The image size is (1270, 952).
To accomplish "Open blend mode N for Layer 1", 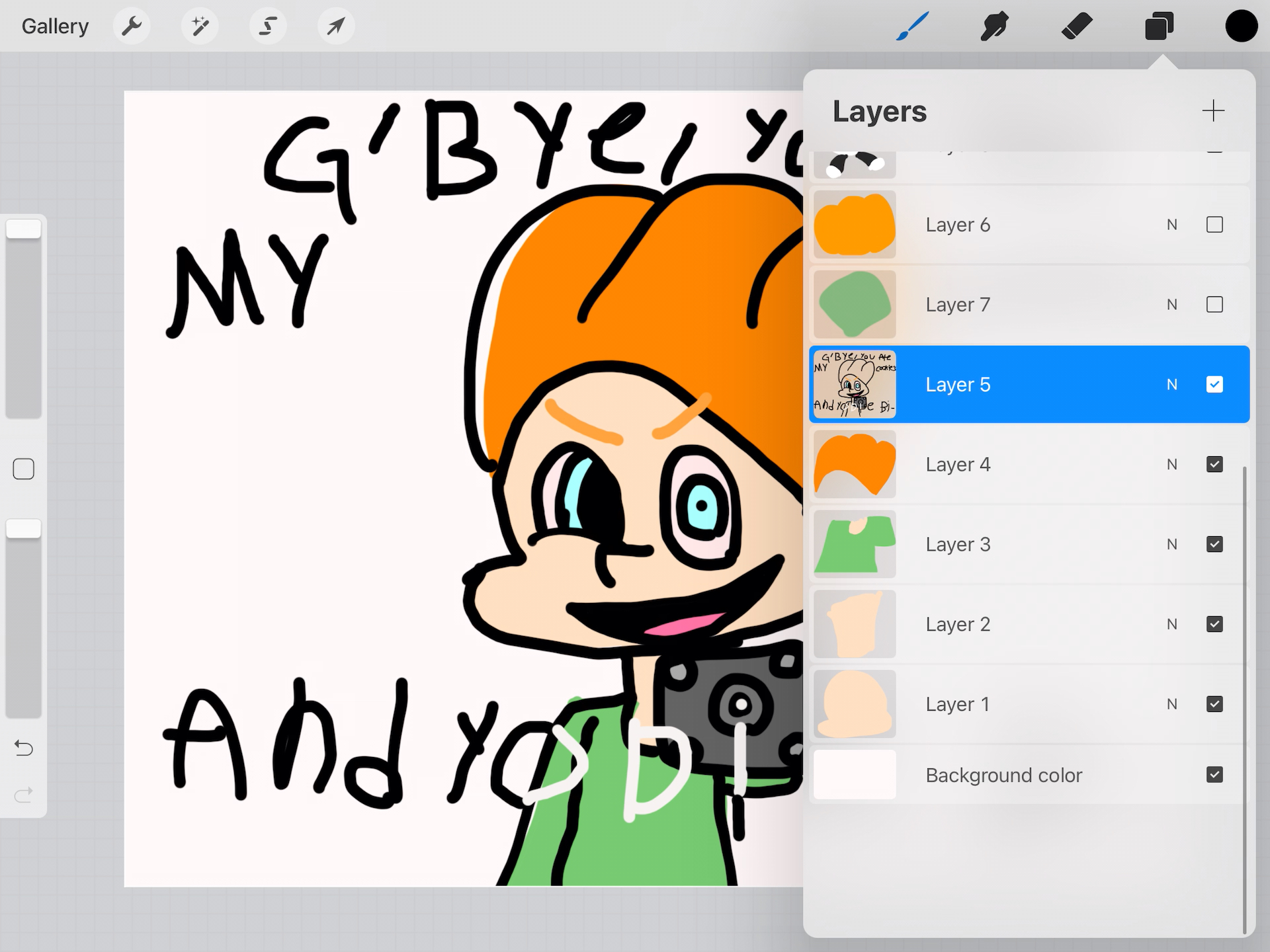I will point(1172,704).
